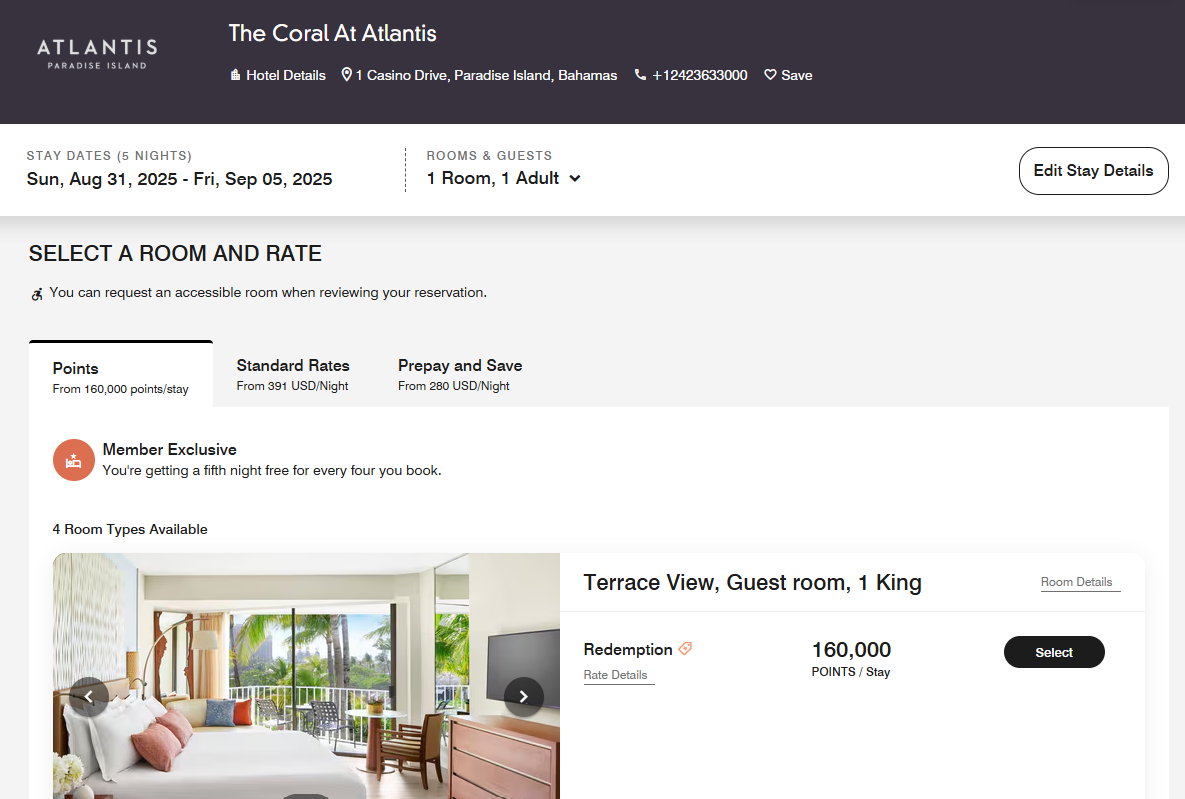1185x799 pixels.
Task: Click the orange Member Exclusive badge icon
Action: click(73, 460)
